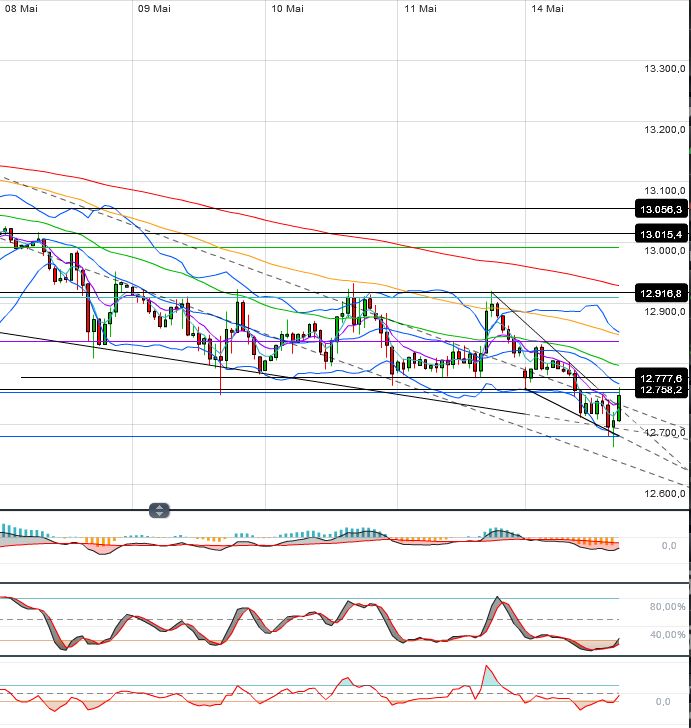Click the 09 Mai date label
Screen dimensions: 691x728
click(154, 8)
